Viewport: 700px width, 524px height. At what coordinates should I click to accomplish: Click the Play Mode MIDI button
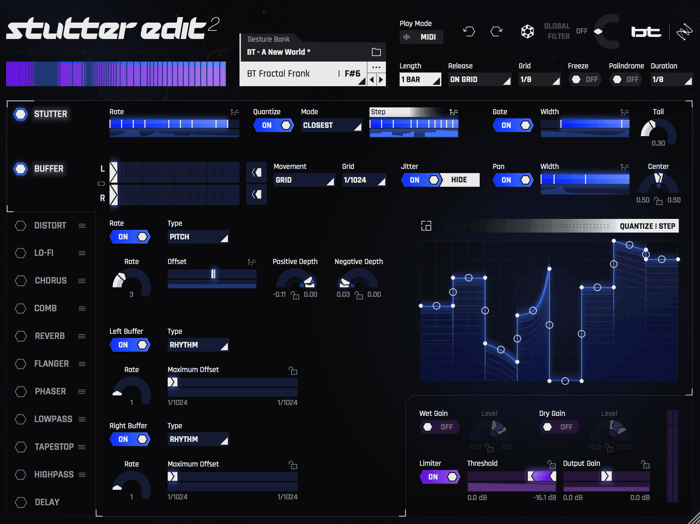pyautogui.click(x=421, y=37)
